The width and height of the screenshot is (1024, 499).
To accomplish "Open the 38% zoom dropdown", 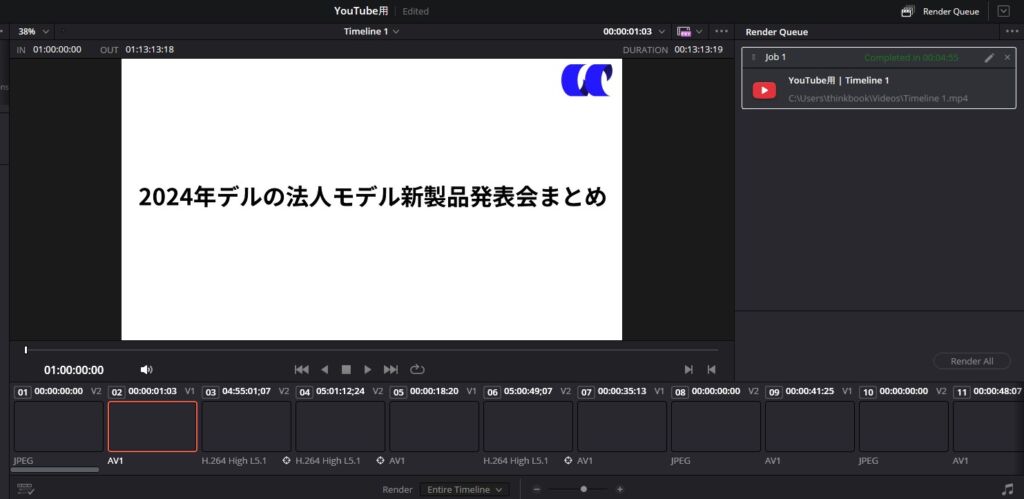I will pyautogui.click(x=46, y=31).
